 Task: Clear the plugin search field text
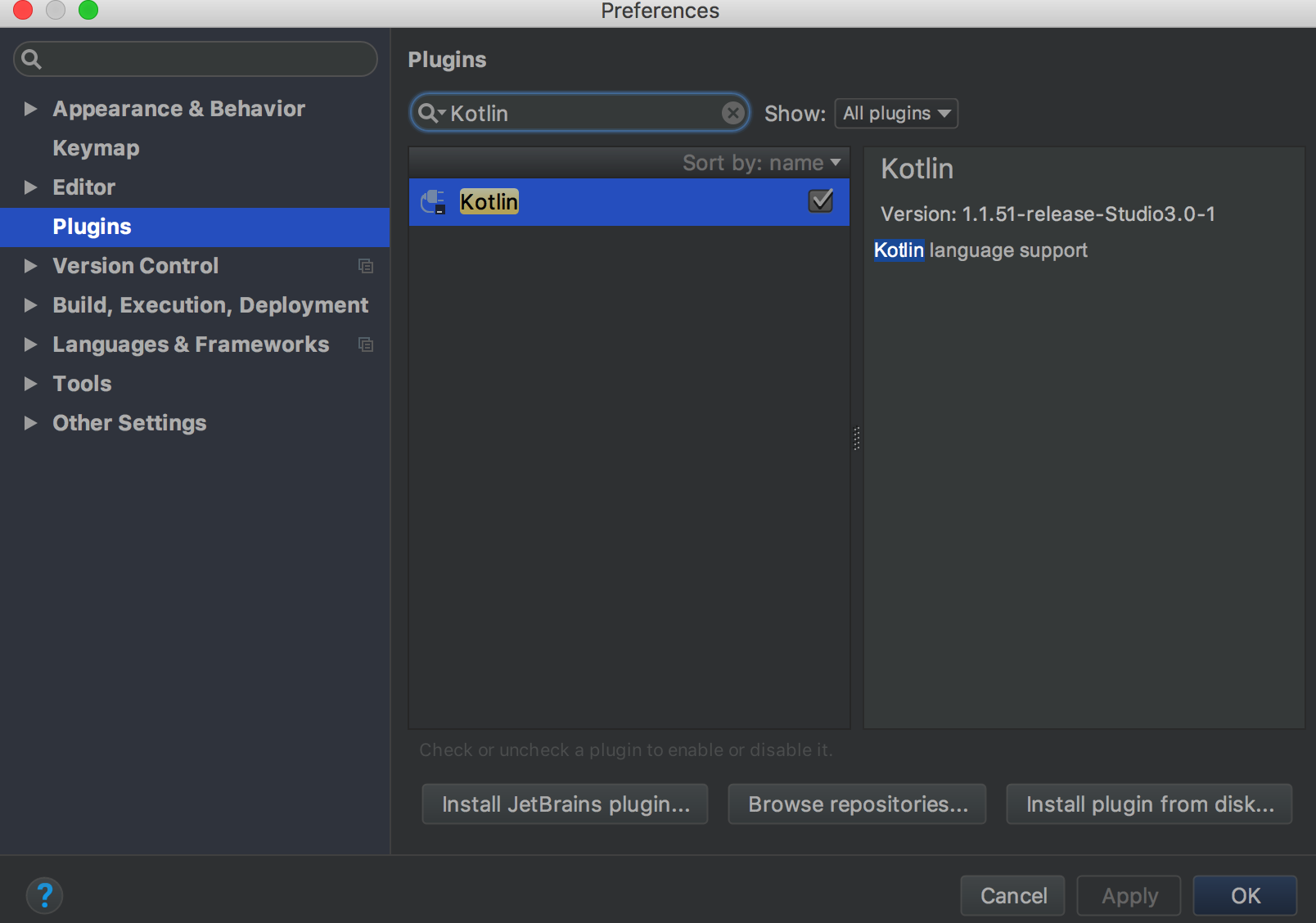pyautogui.click(x=733, y=113)
